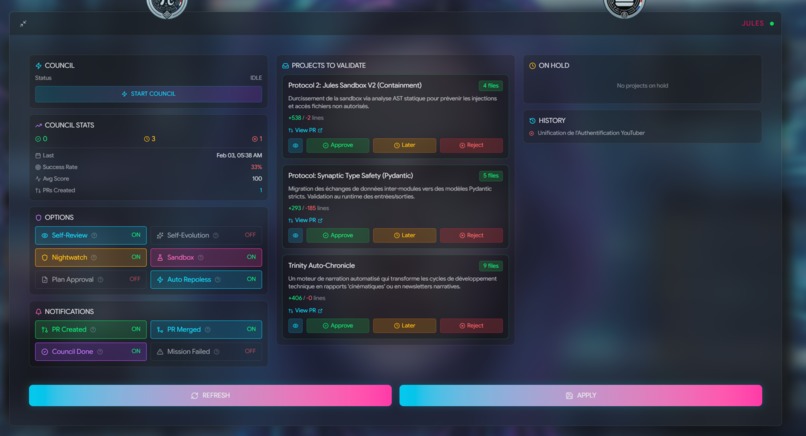Open View PR link for Synaptic Type Safety
This screenshot has width=806, height=436.
305,221
